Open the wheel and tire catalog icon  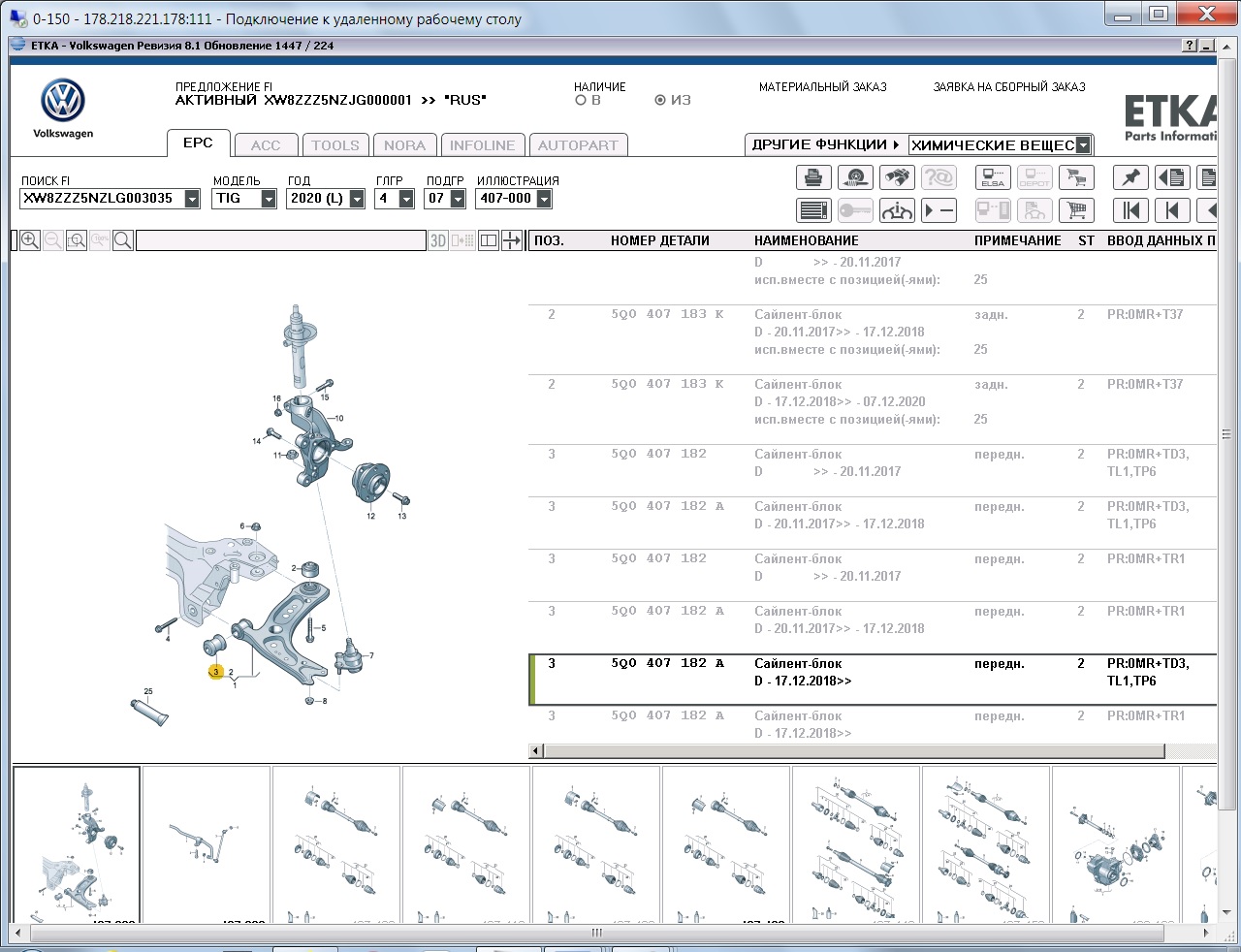pyautogui.click(x=855, y=177)
